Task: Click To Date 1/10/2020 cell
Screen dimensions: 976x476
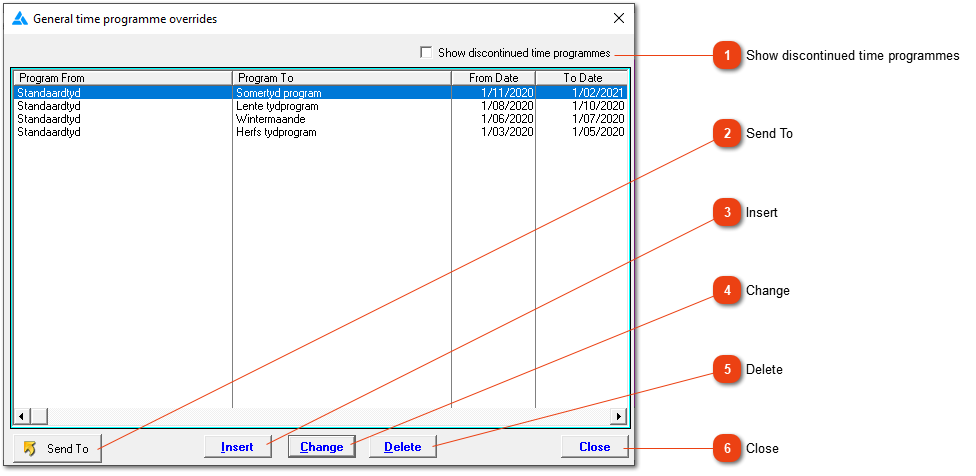Action: pyautogui.click(x=598, y=106)
